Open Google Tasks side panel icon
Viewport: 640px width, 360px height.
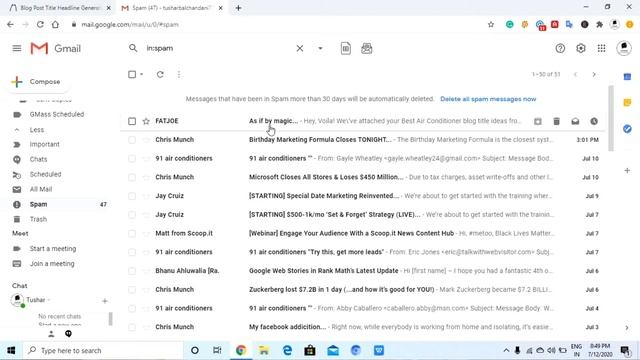coord(627,129)
